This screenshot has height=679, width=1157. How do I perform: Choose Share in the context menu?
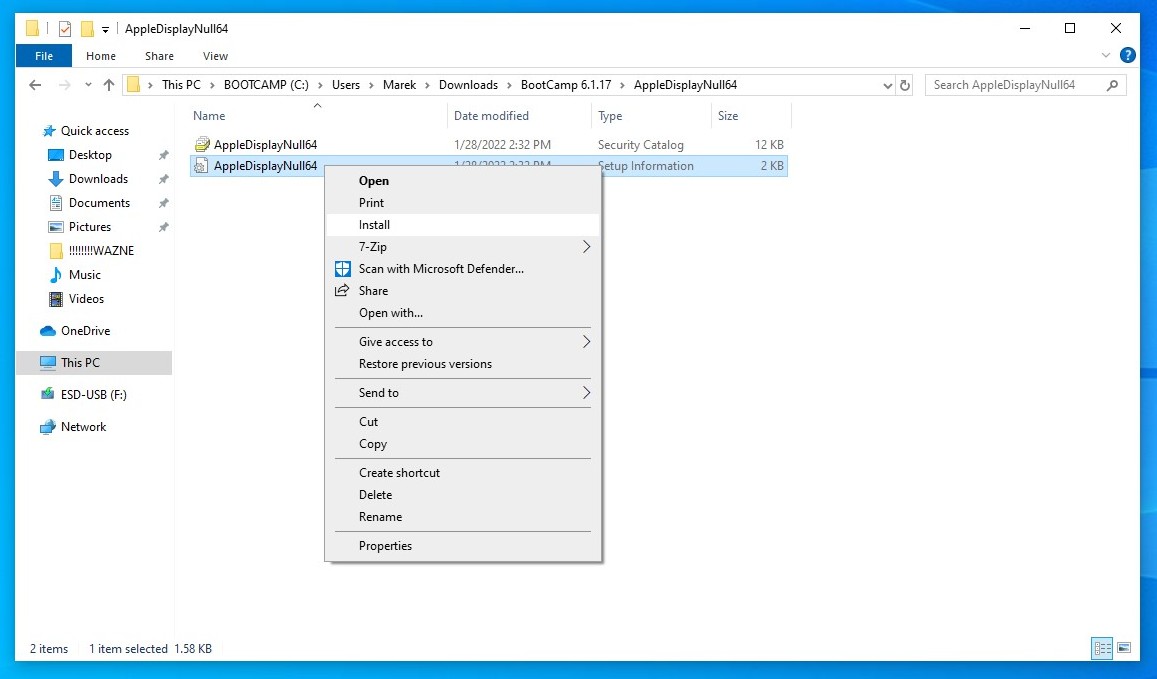(463, 291)
